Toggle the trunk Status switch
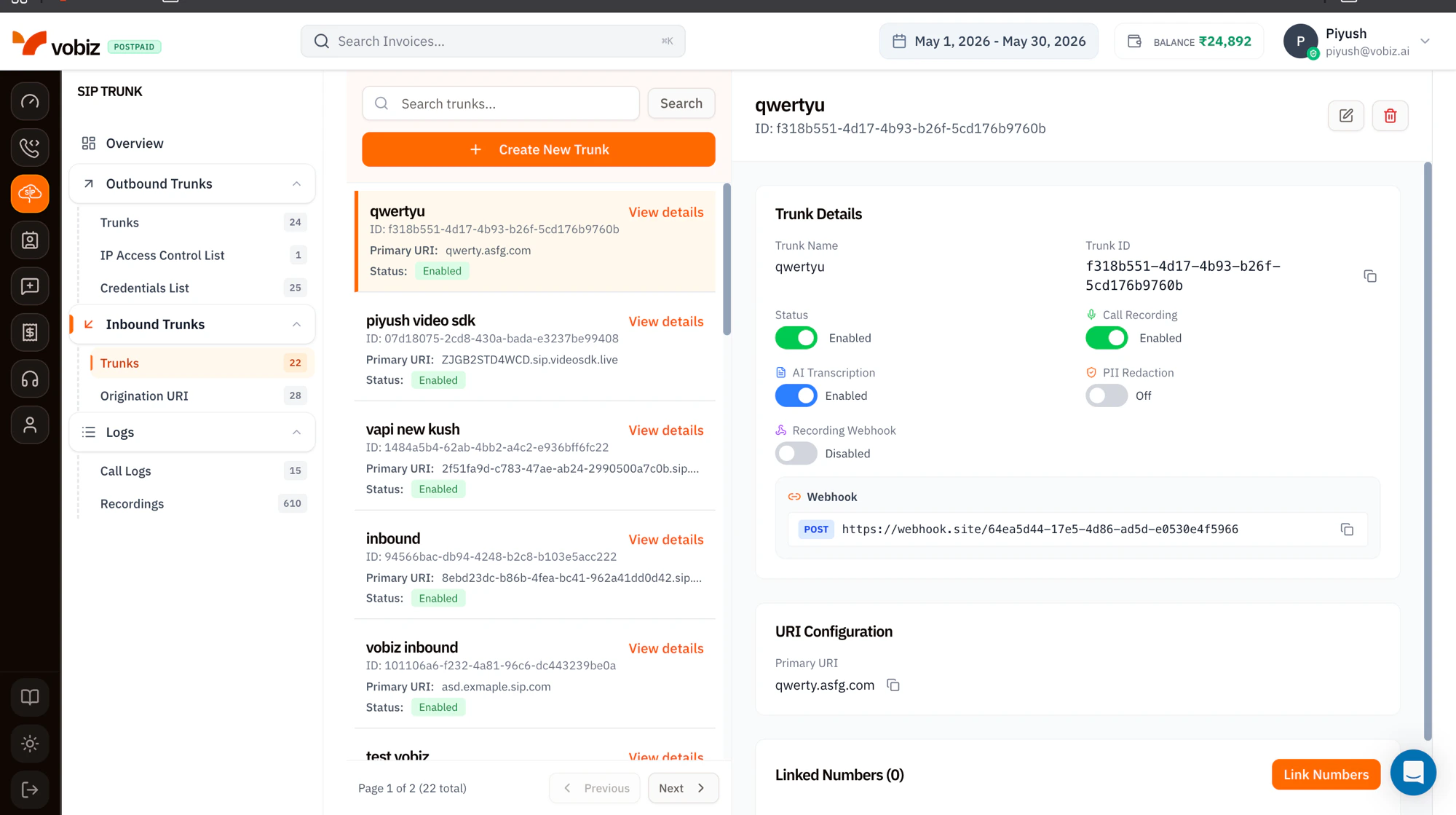This screenshot has height=815, width=1456. 796,338
